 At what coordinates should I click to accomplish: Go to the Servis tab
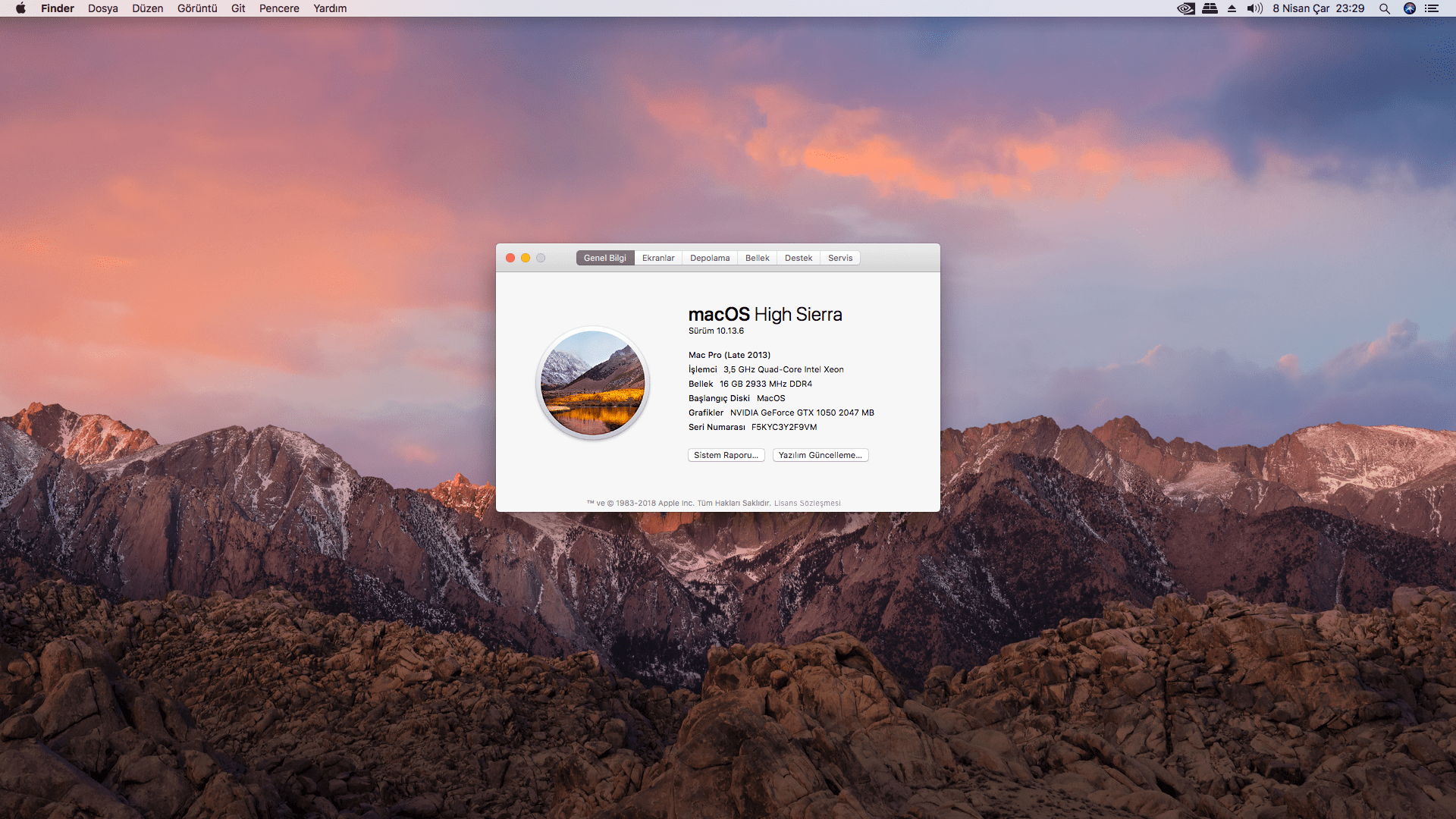pos(840,258)
